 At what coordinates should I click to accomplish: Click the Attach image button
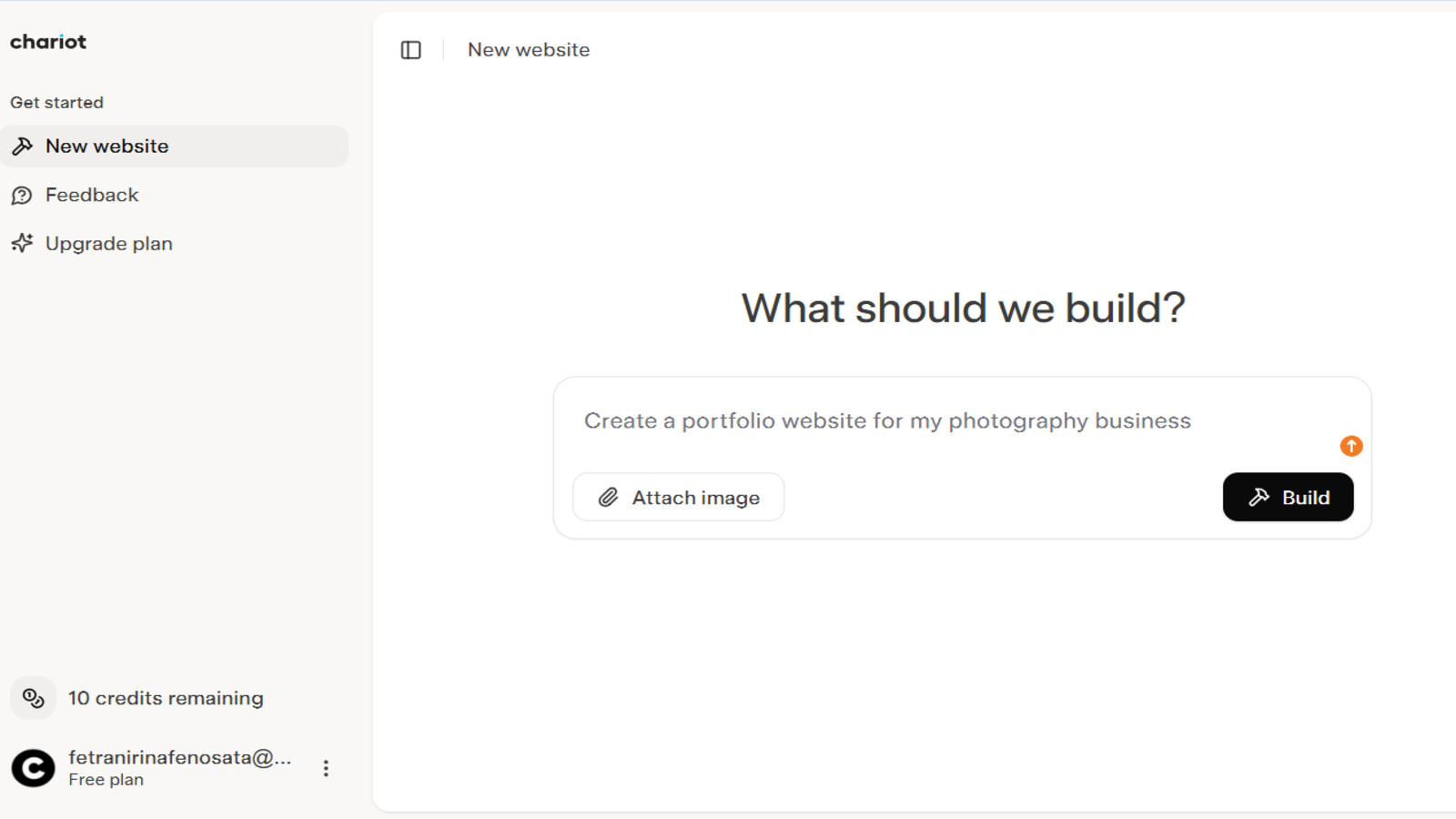(x=679, y=497)
